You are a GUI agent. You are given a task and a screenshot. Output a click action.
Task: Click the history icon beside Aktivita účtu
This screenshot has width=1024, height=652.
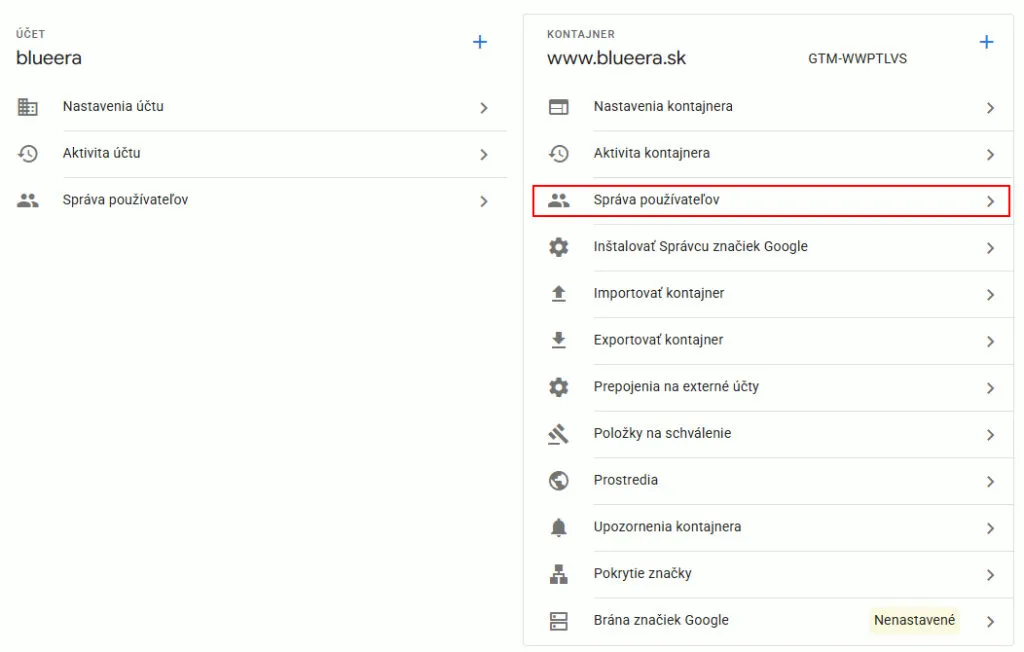click(x=28, y=154)
